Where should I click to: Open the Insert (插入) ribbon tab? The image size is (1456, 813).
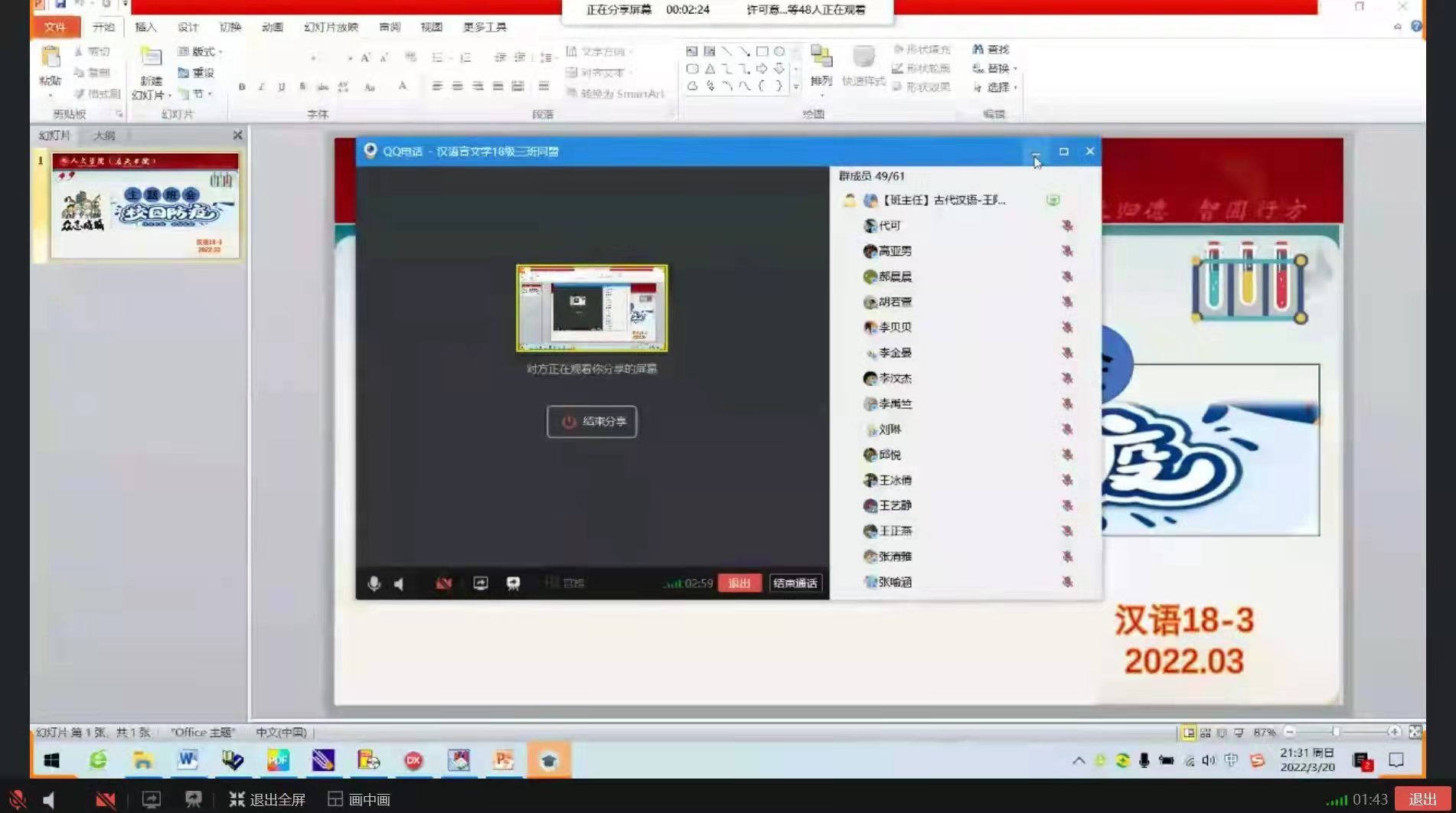pos(145,27)
